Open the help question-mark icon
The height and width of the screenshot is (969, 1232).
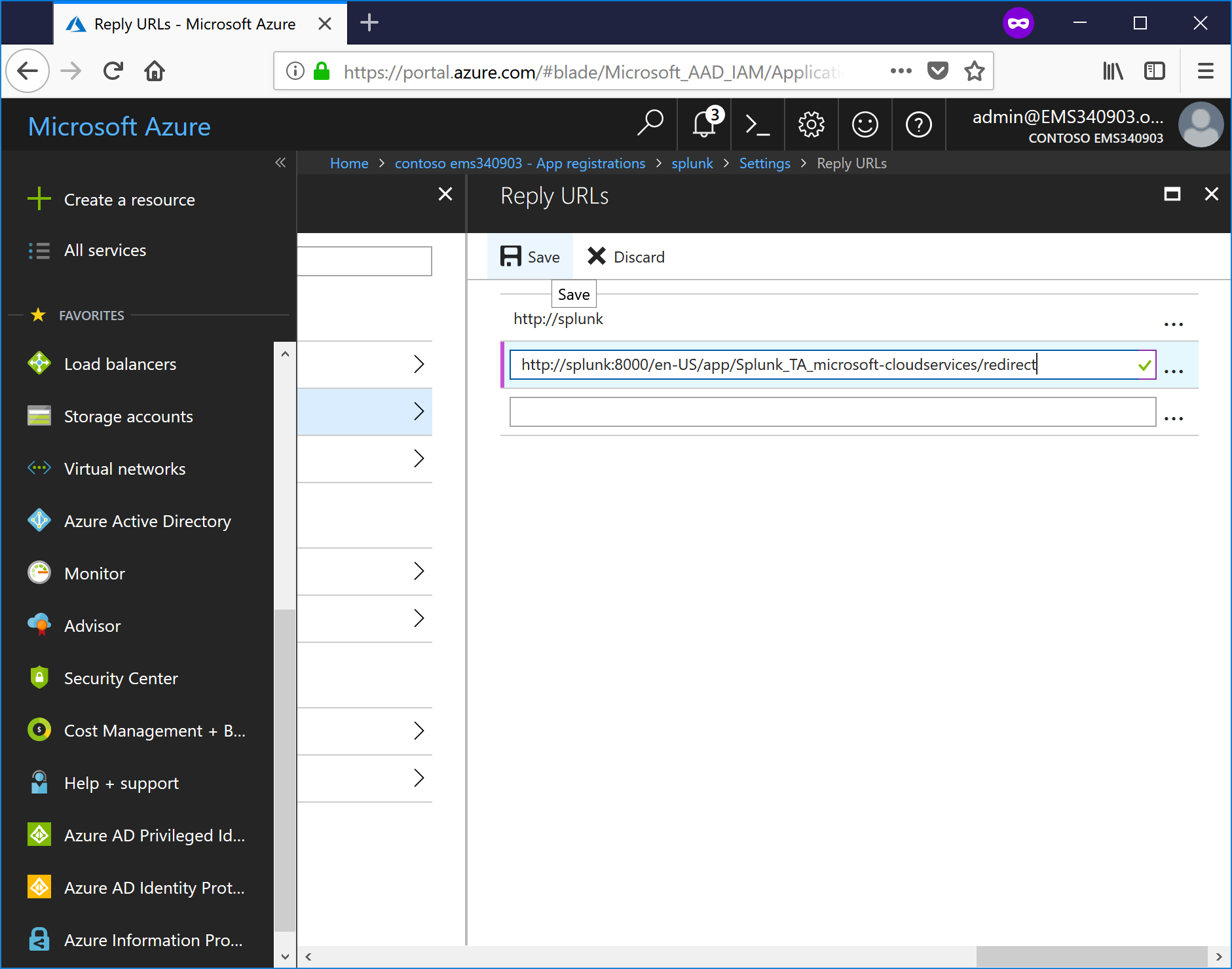coord(918,124)
